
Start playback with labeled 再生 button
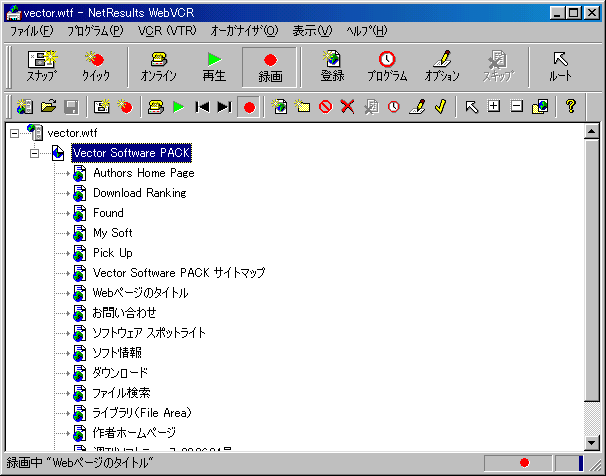214,67
